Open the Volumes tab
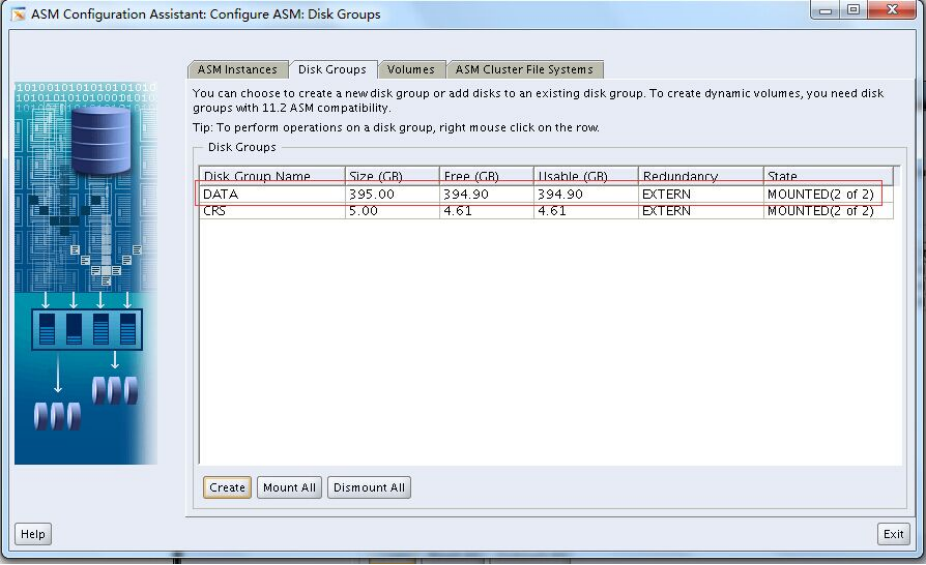 click(x=411, y=70)
